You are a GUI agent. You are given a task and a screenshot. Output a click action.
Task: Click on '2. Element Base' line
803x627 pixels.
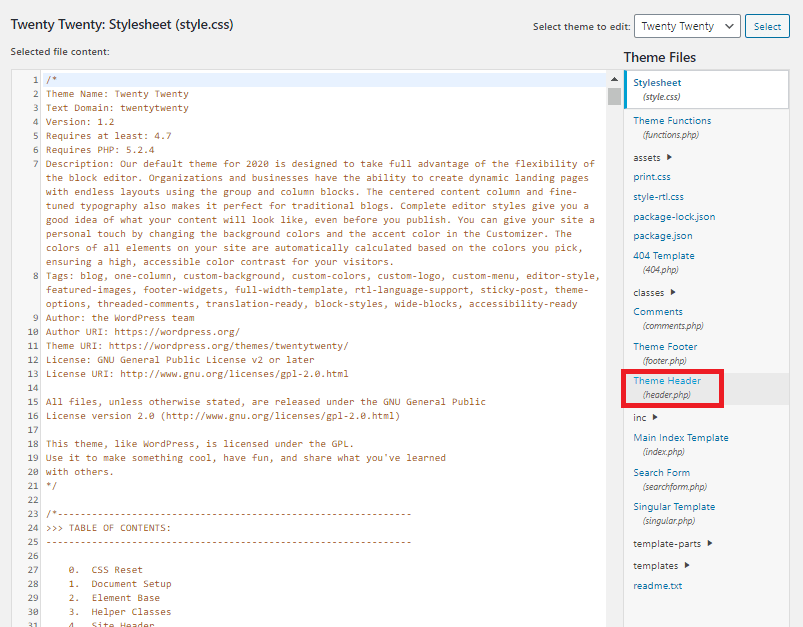tap(114, 598)
